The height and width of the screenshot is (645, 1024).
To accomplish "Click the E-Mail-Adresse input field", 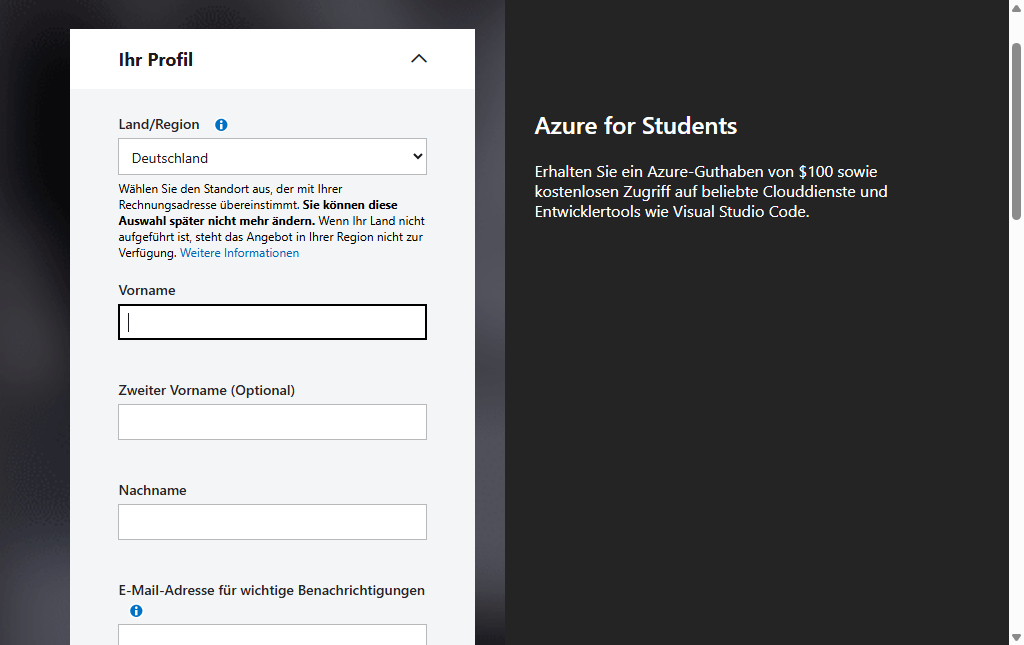I will coord(272,635).
